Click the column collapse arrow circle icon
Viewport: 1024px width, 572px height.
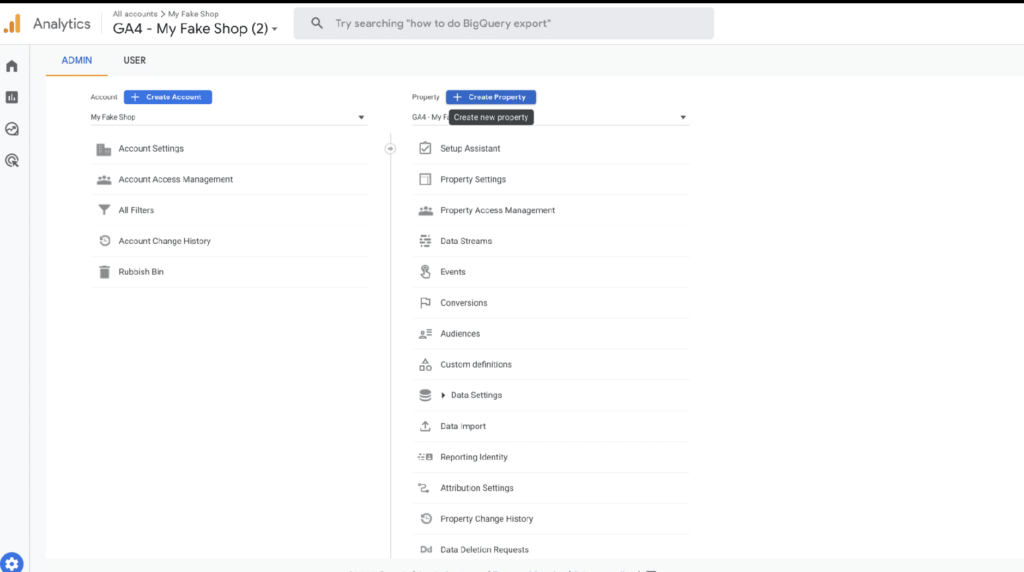click(x=390, y=149)
